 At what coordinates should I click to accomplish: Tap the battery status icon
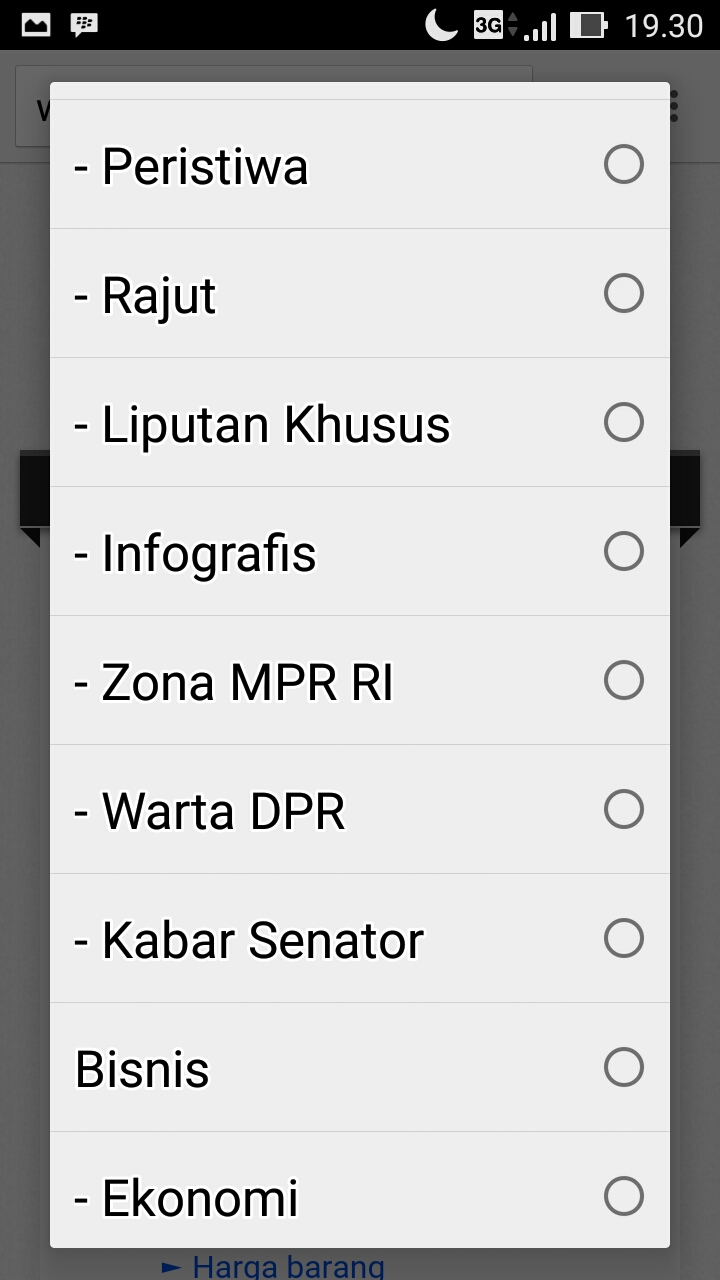point(588,24)
